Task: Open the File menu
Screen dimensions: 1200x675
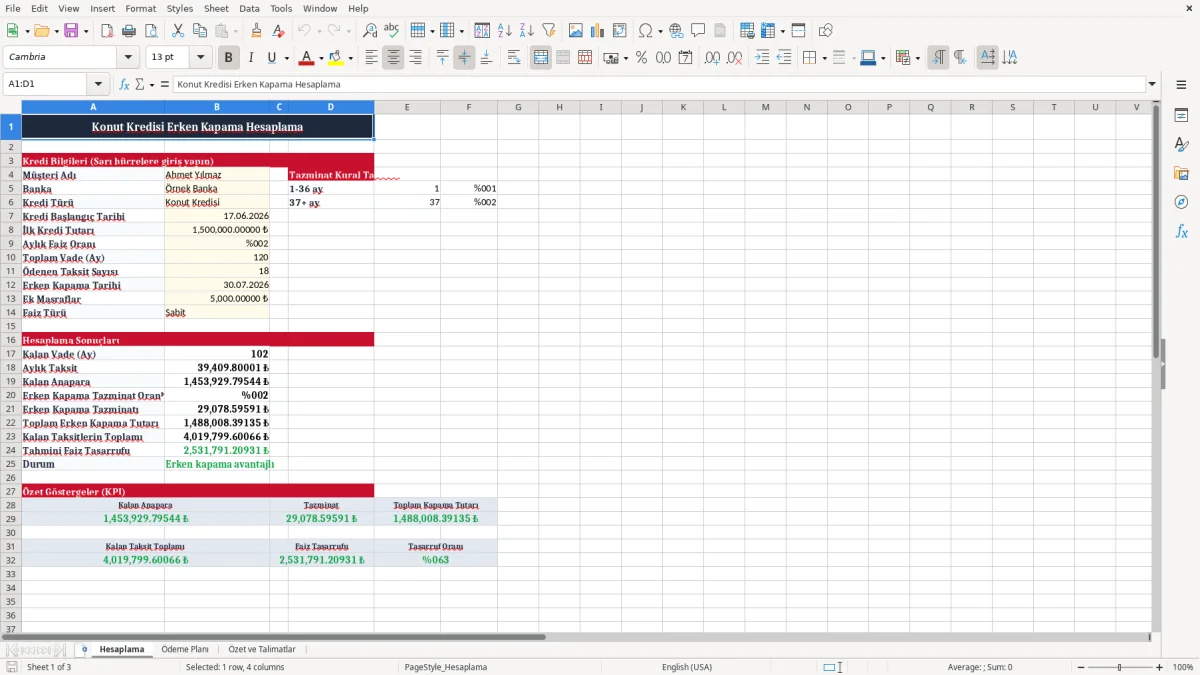Action: point(13,8)
